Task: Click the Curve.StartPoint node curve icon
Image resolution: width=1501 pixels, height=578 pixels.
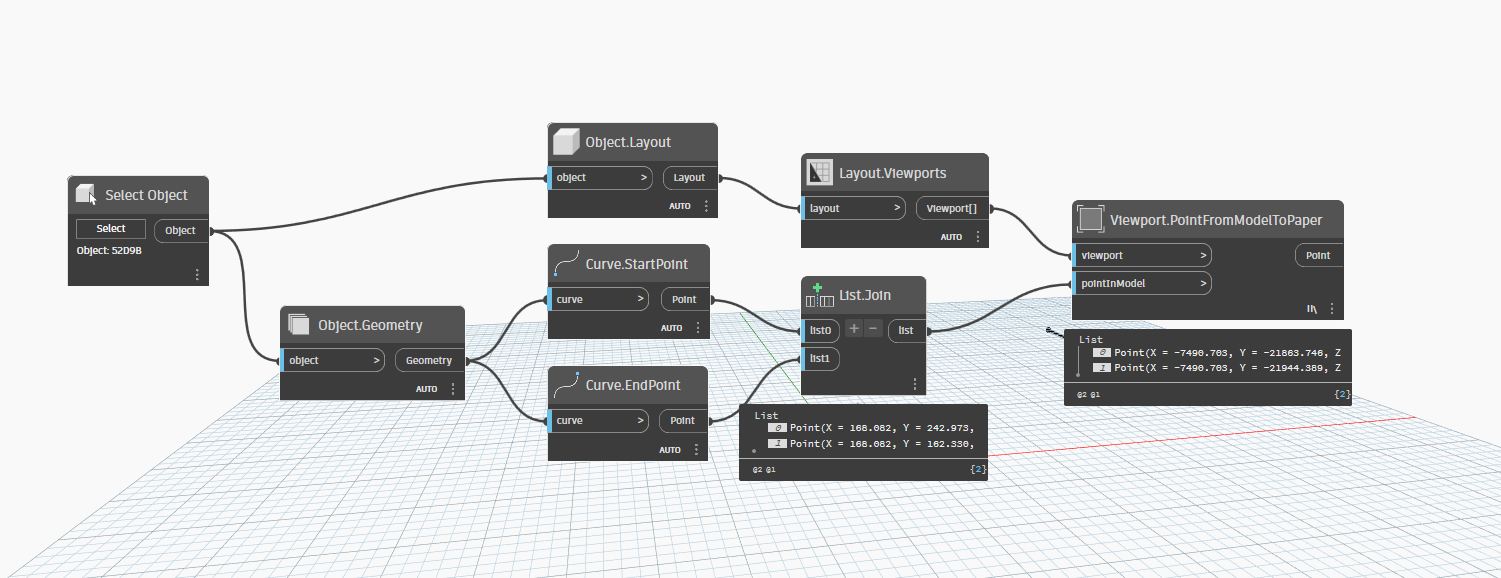Action: click(567, 264)
